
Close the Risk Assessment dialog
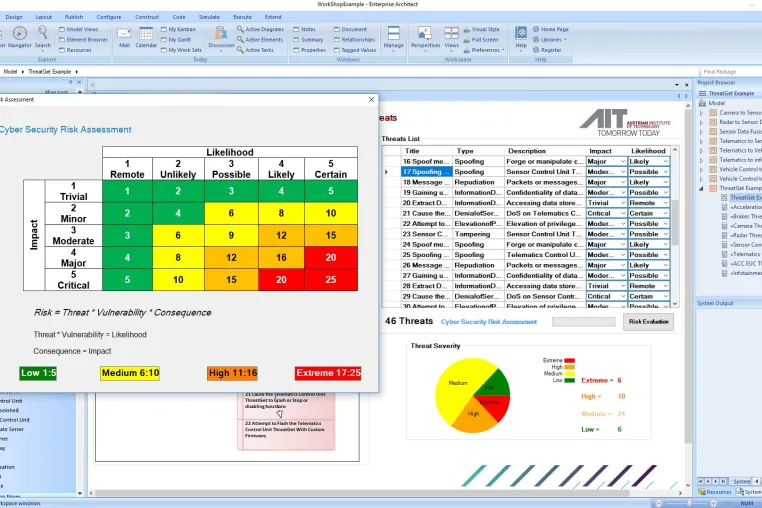click(x=371, y=99)
